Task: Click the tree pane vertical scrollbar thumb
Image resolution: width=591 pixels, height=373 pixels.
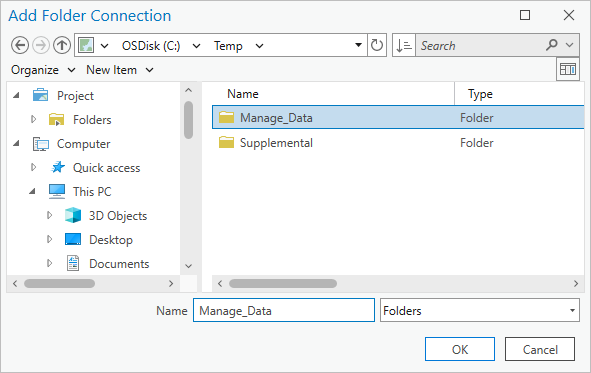Action: (188, 120)
